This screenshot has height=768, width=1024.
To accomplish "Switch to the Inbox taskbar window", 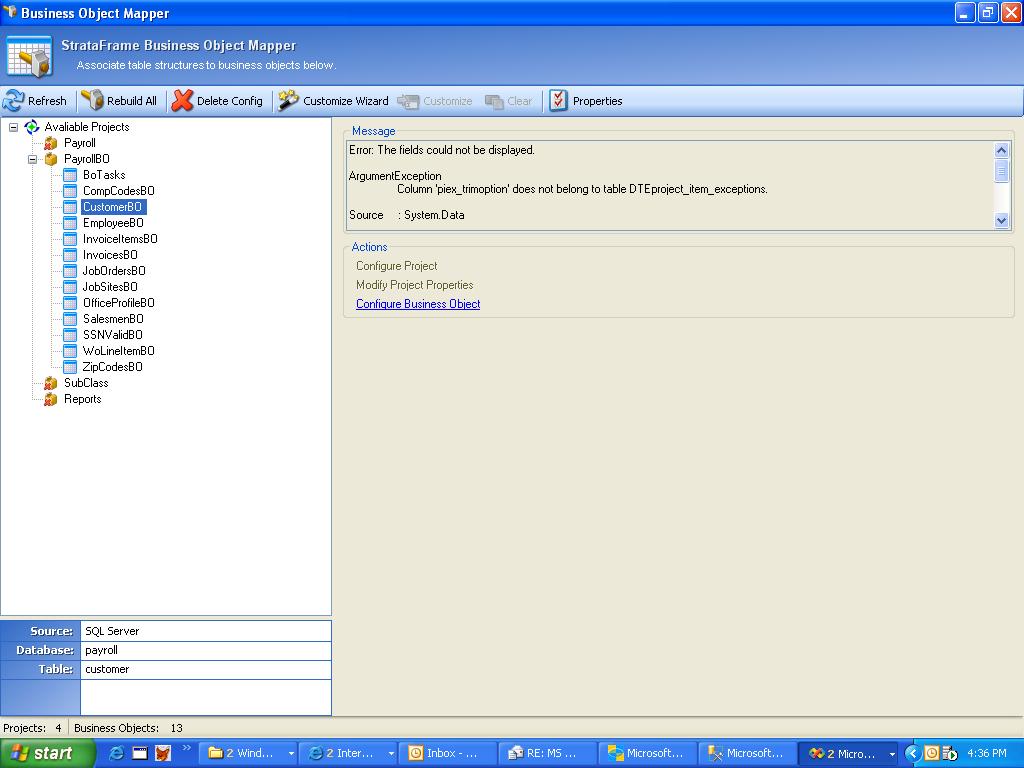I will click(447, 753).
